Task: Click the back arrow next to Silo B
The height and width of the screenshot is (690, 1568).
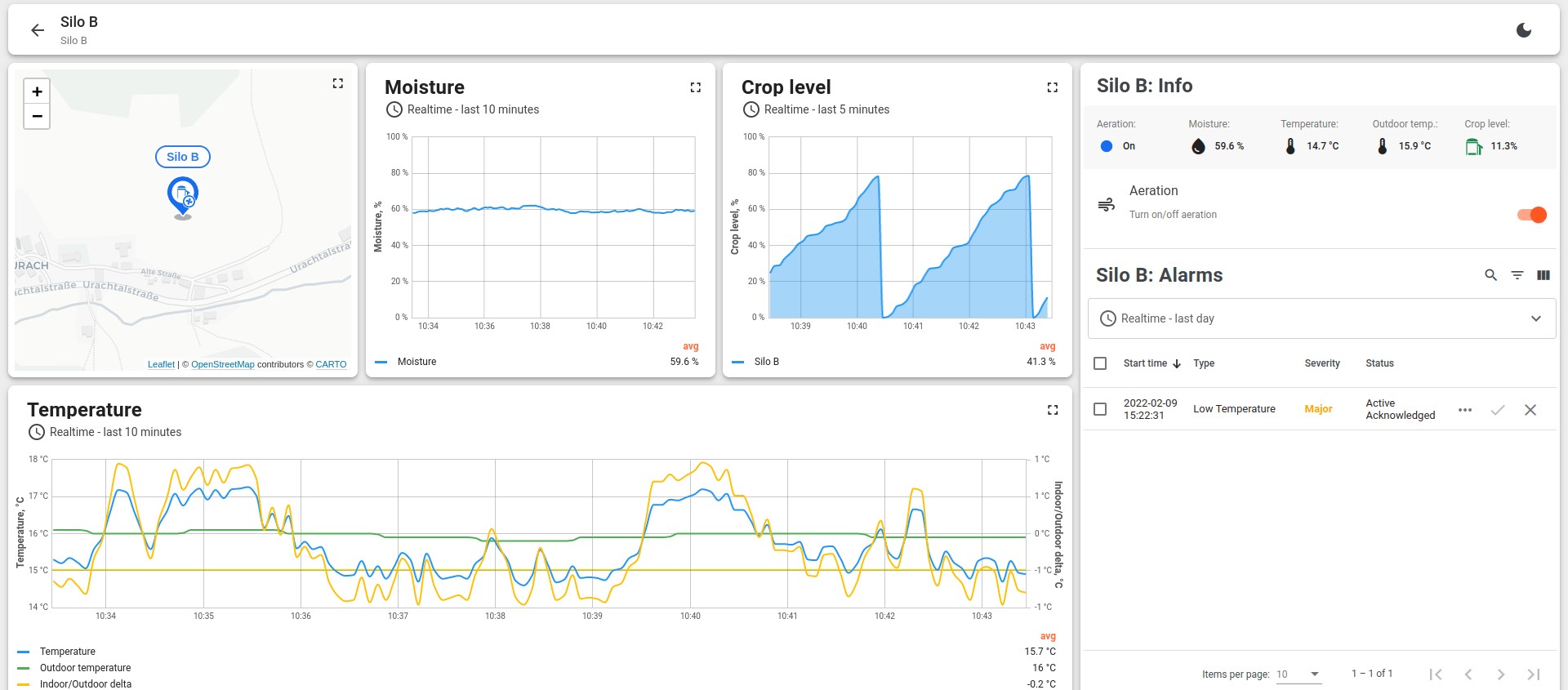Action: [x=38, y=30]
